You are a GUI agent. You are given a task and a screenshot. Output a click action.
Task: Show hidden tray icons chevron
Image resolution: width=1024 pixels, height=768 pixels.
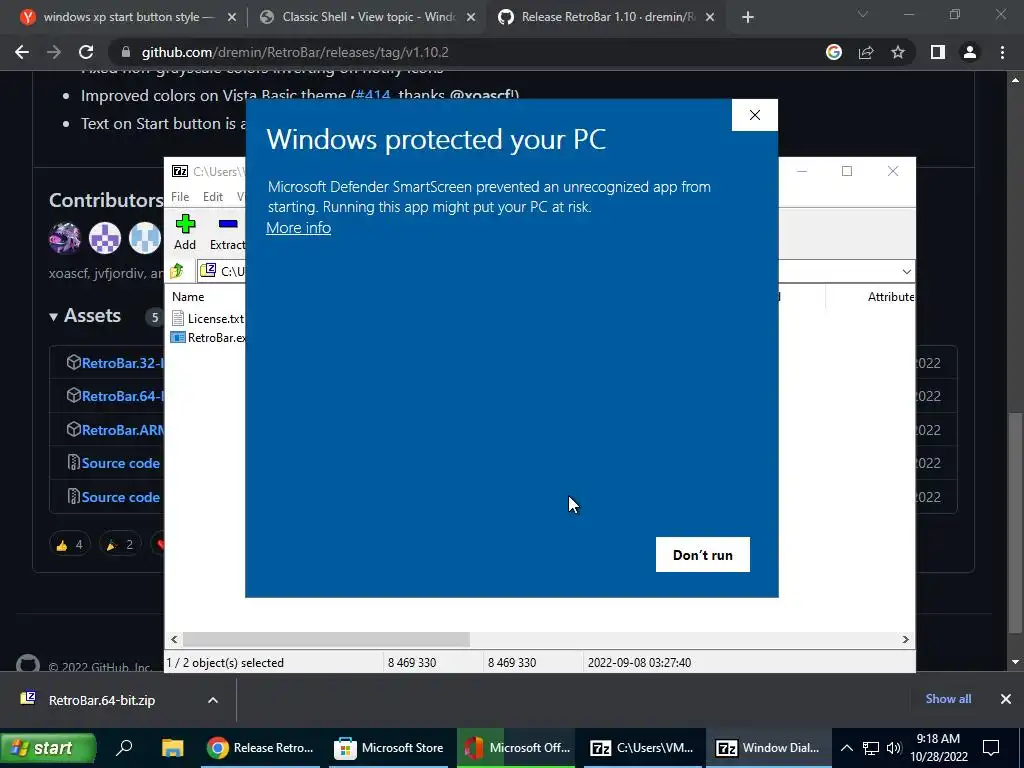pos(846,748)
